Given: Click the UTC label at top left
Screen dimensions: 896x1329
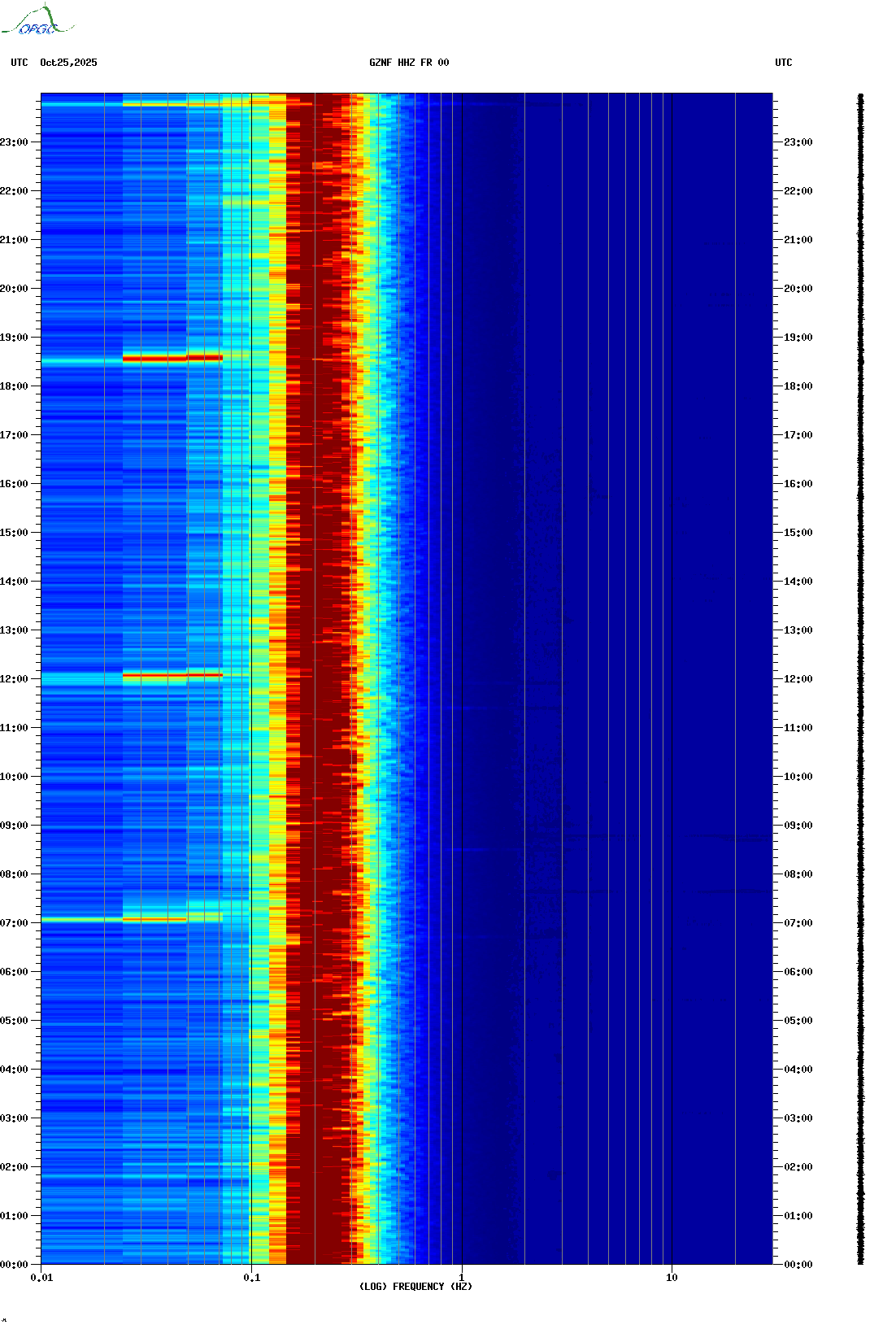Looking at the screenshot, I should tap(20, 63).
